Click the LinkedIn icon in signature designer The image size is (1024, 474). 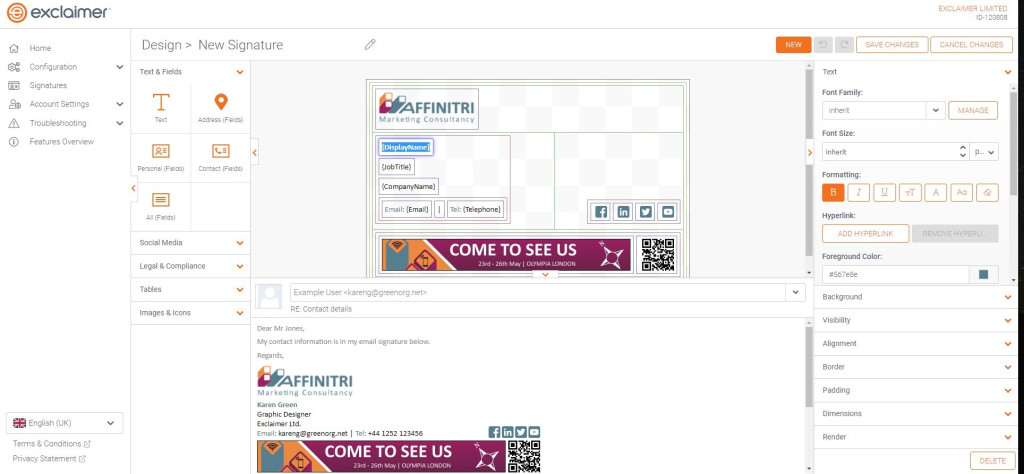[624, 212]
